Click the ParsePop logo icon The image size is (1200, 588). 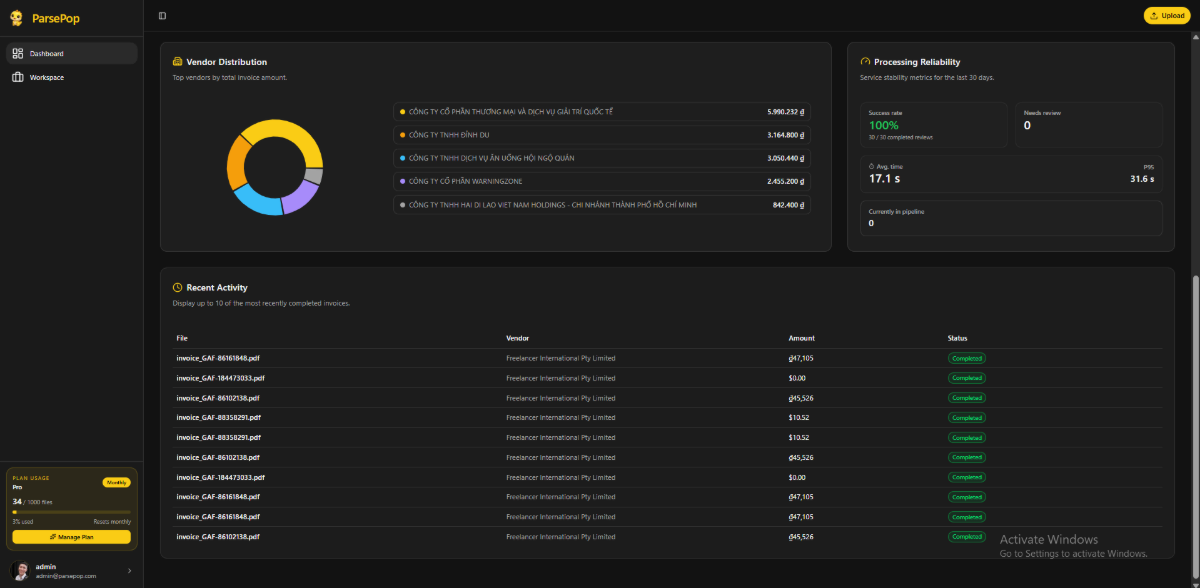pyautogui.click(x=16, y=17)
